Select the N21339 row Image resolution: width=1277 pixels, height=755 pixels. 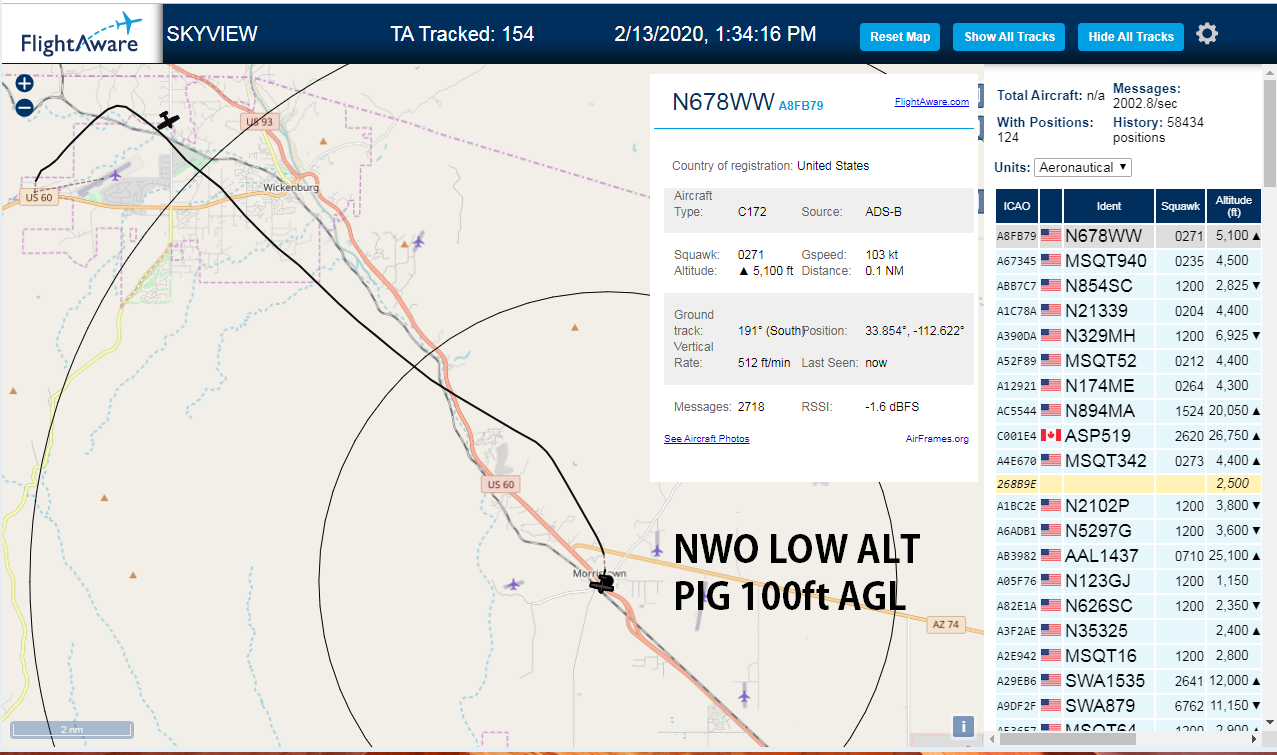click(x=1129, y=311)
